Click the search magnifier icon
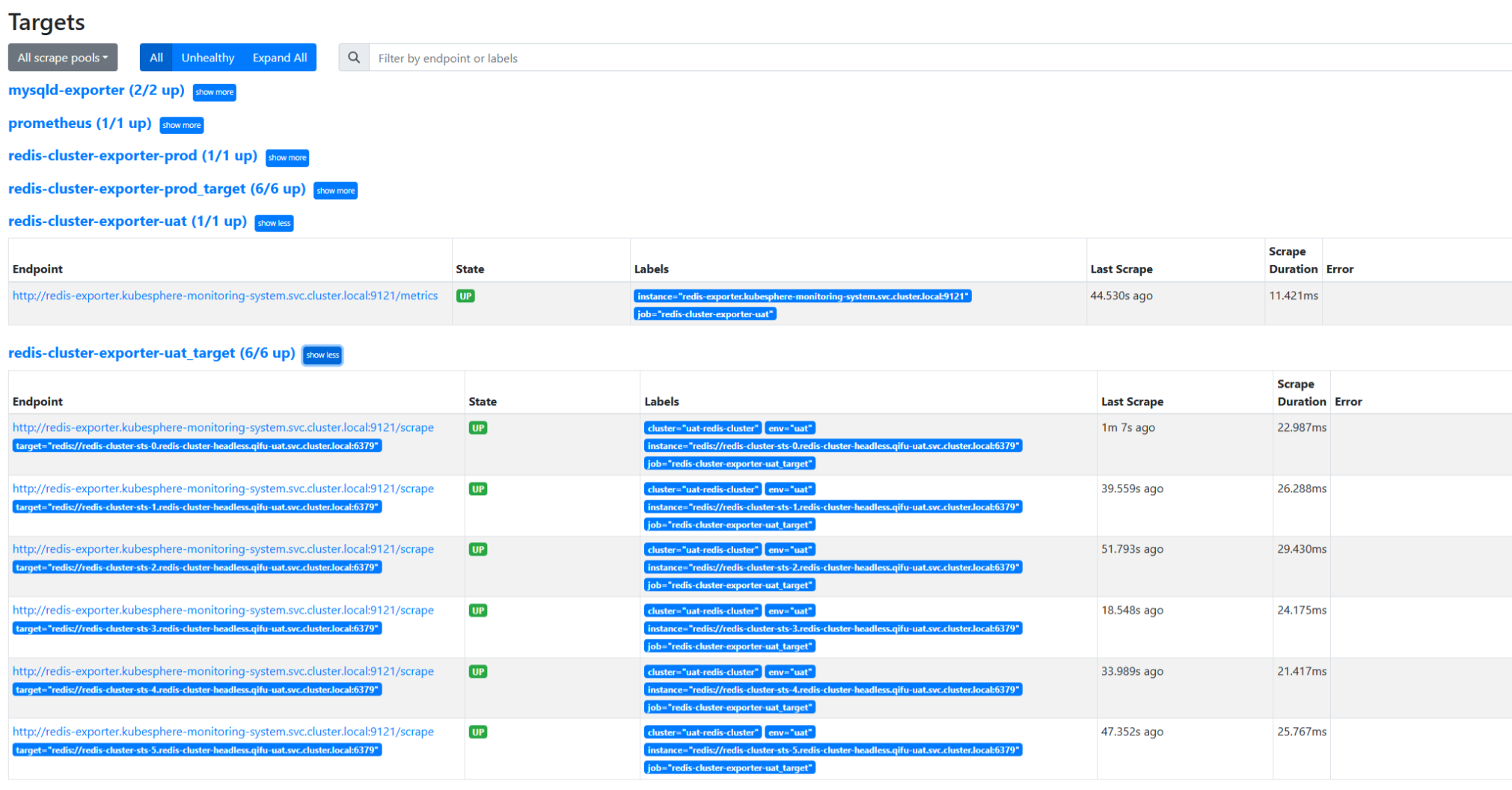Screen dimensions: 1512x790 pyautogui.click(x=354, y=58)
